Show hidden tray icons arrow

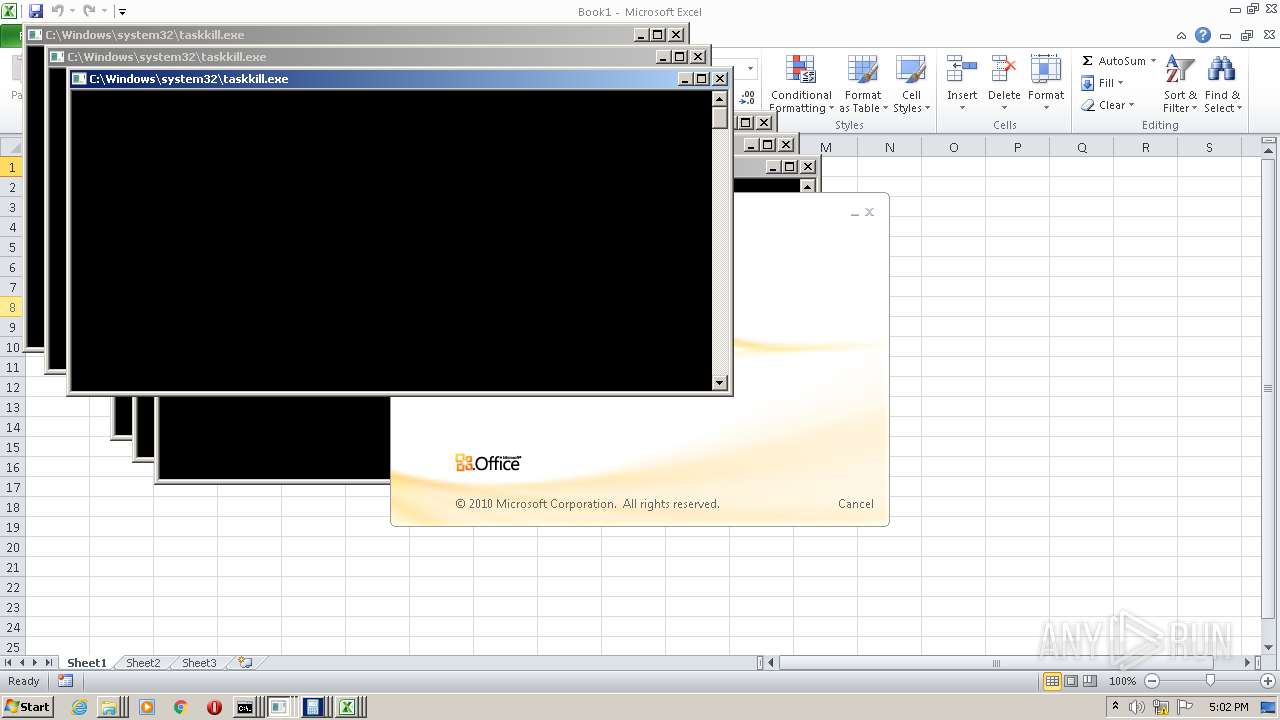1116,707
